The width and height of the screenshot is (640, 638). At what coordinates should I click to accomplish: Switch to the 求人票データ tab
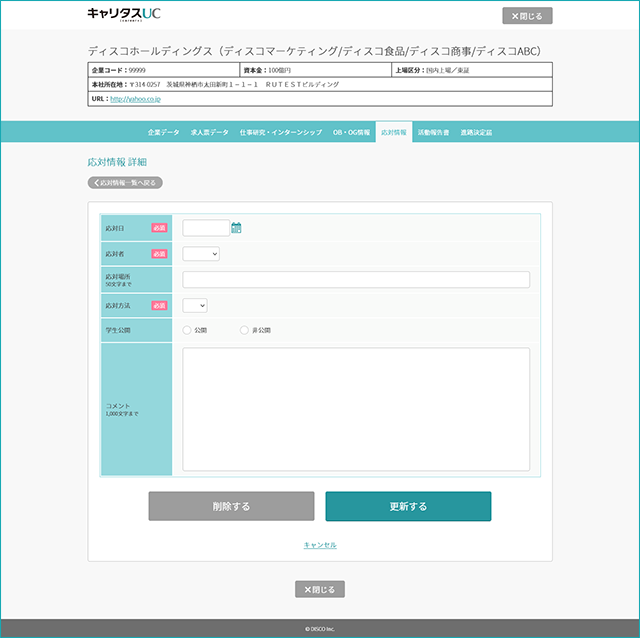pyautogui.click(x=209, y=132)
